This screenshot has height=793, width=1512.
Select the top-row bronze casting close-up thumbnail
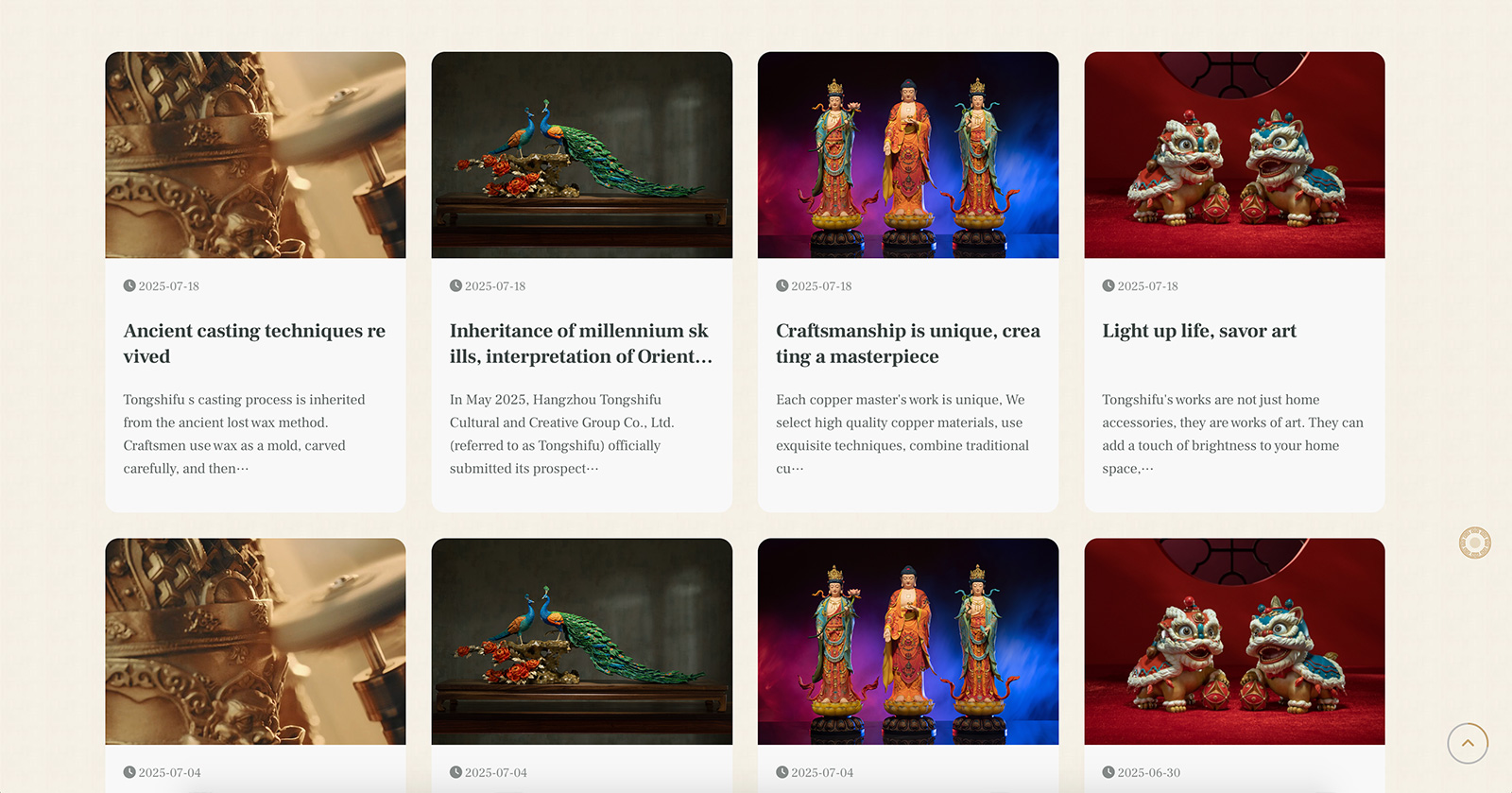pyautogui.click(x=255, y=155)
